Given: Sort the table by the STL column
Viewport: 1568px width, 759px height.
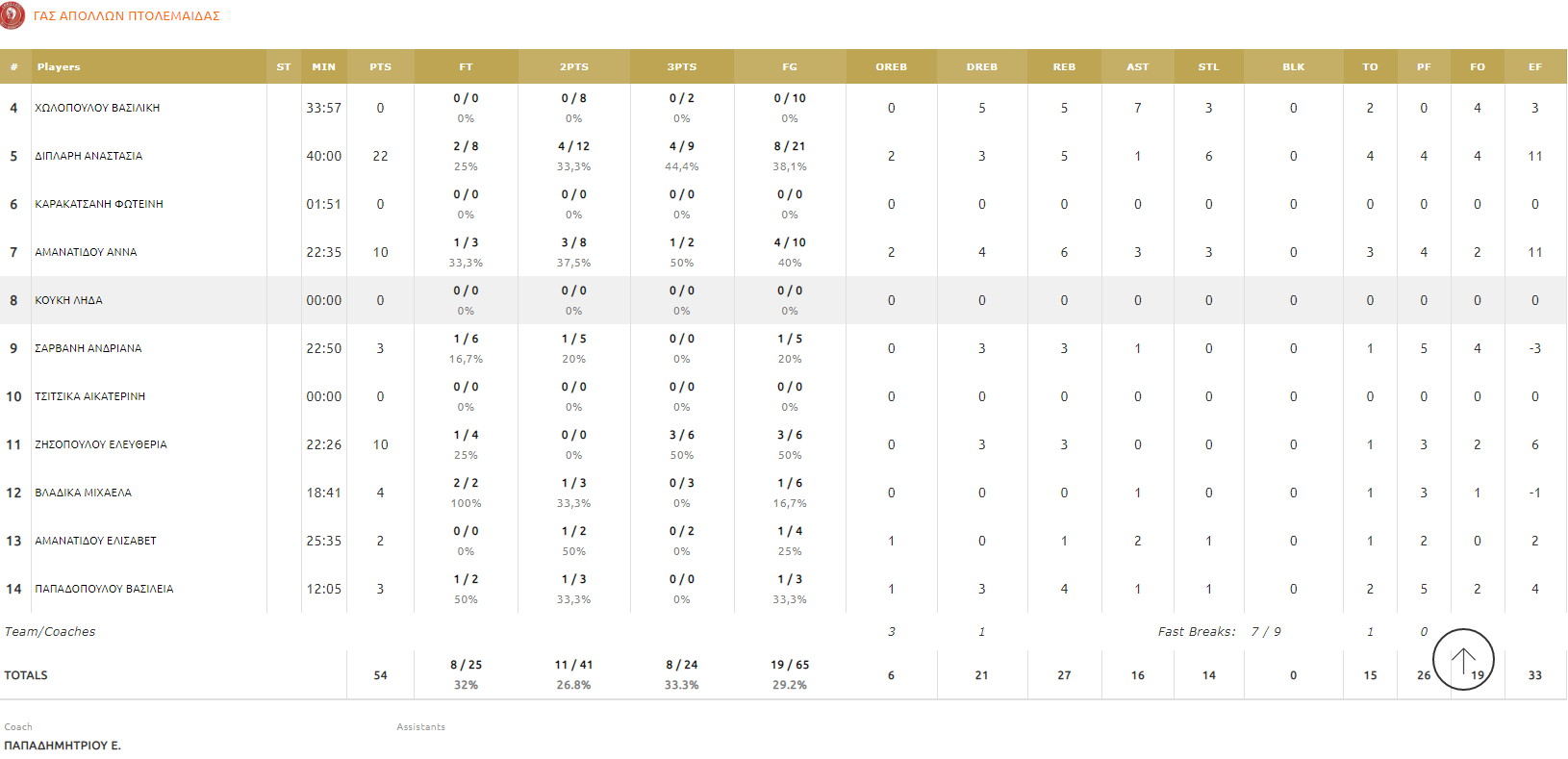Looking at the screenshot, I should click(1208, 66).
